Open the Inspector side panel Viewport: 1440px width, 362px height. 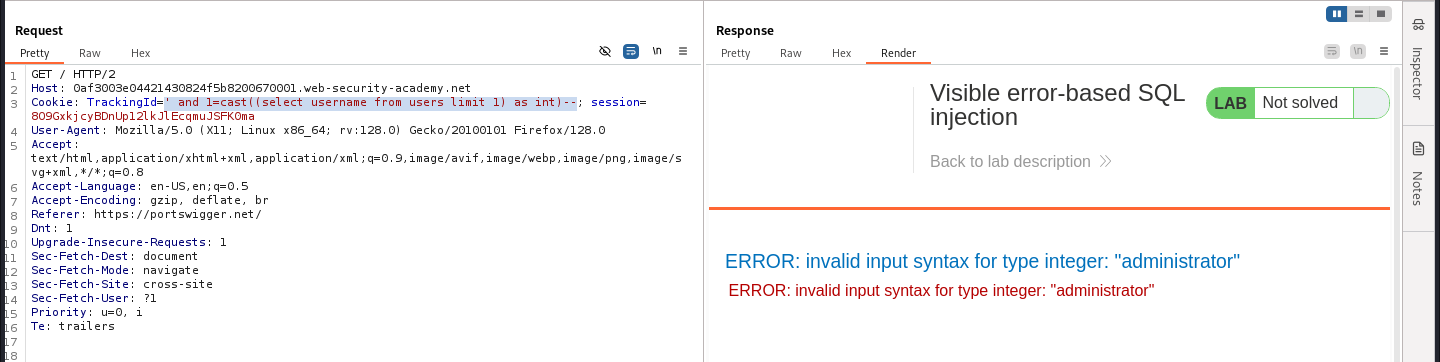[x=1417, y=59]
